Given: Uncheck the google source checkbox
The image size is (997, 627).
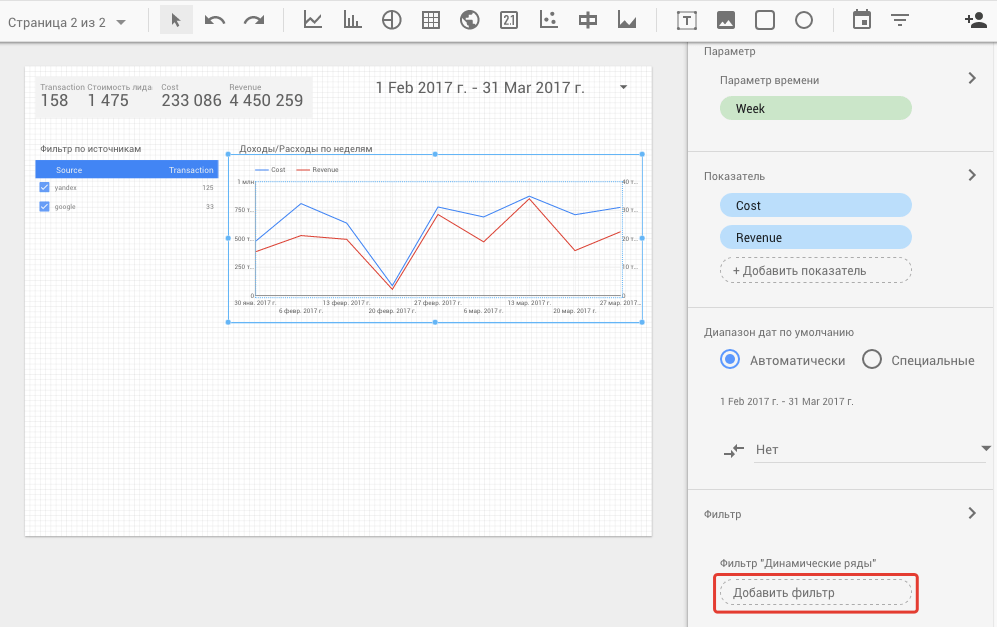Looking at the screenshot, I should [x=44, y=207].
